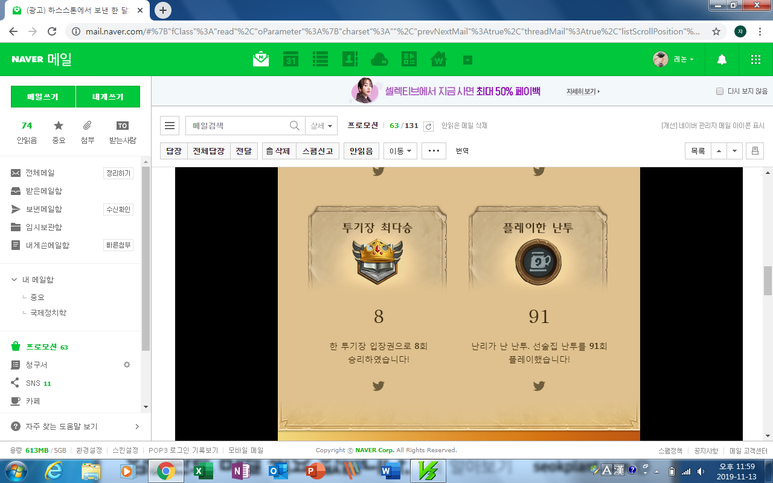Check the 다시 보지 않음 checkbox
Screen dimensions: 773x483
click(x=720, y=91)
